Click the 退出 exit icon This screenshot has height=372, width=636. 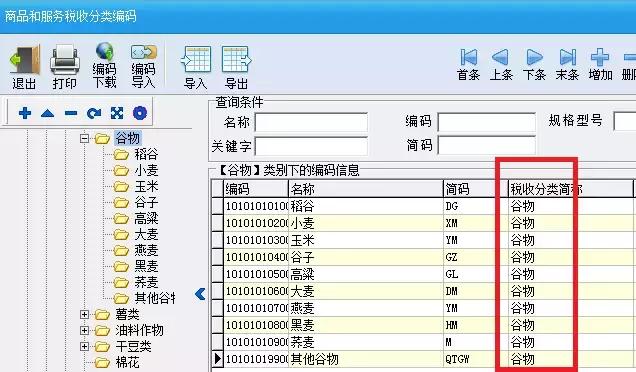[x=24, y=60]
